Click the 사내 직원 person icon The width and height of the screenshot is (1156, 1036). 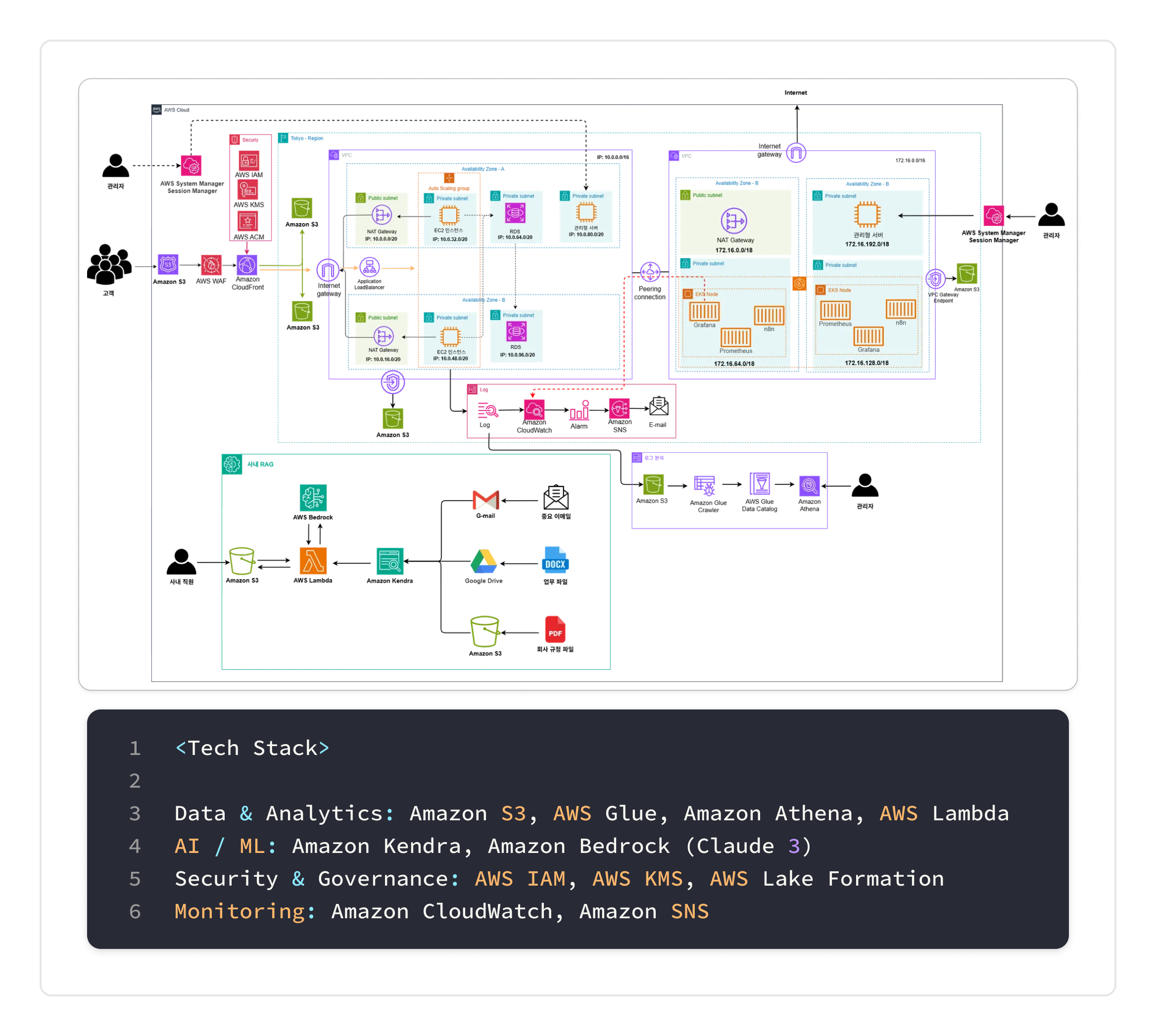click(x=181, y=561)
